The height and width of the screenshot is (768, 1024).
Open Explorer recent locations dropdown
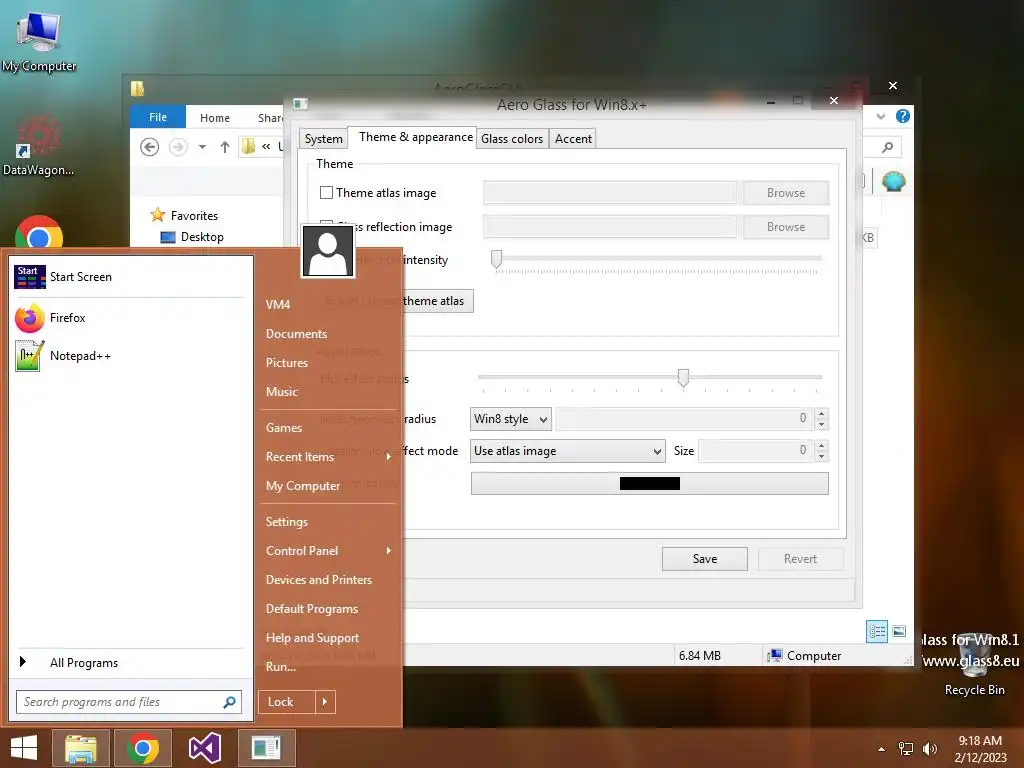coord(202,147)
